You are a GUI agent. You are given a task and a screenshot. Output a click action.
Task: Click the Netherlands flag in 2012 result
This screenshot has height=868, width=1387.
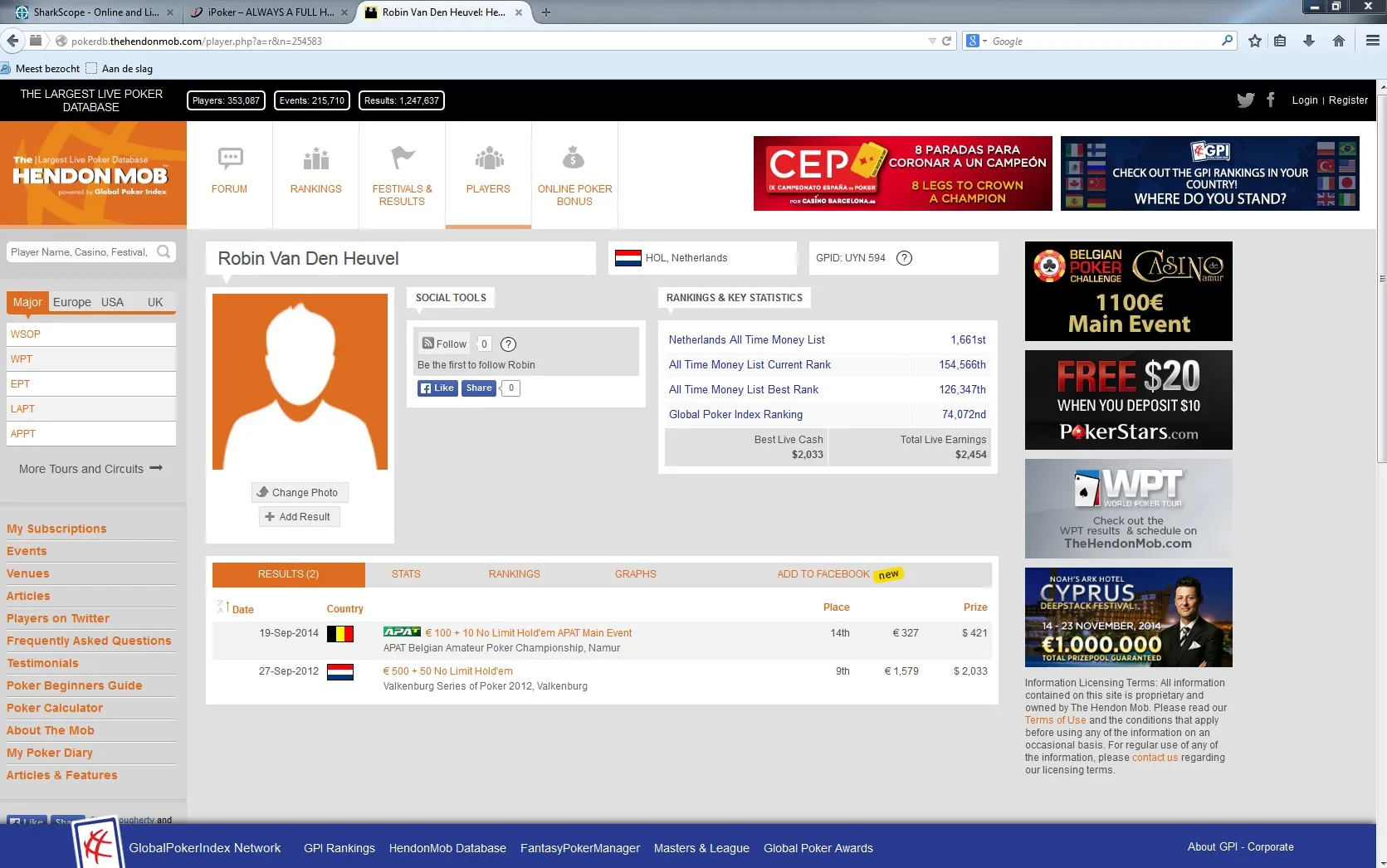pyautogui.click(x=340, y=672)
